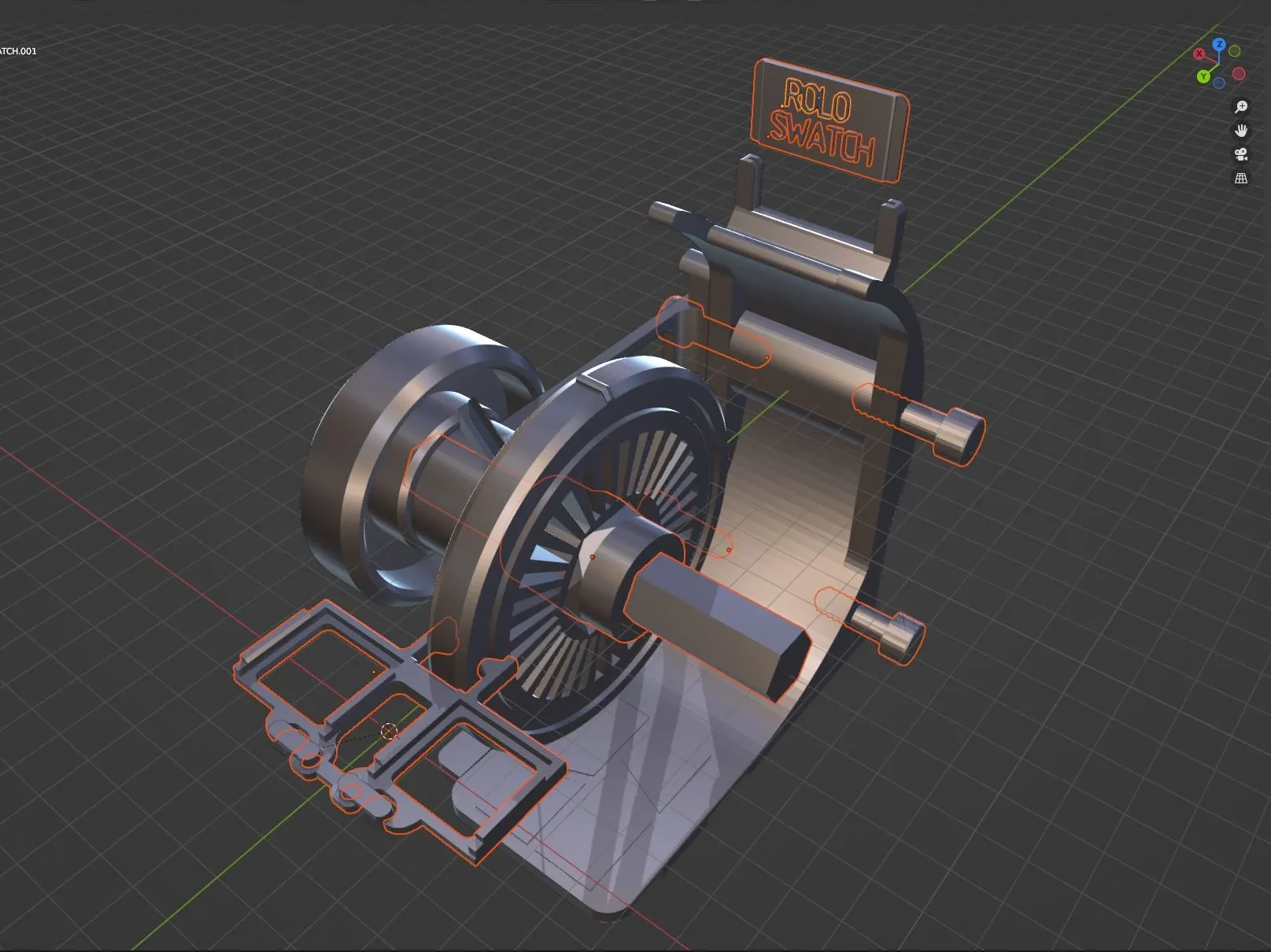The image size is (1271, 952).
Task: Click the hollow red negative X circle
Action: pyautogui.click(x=1239, y=74)
